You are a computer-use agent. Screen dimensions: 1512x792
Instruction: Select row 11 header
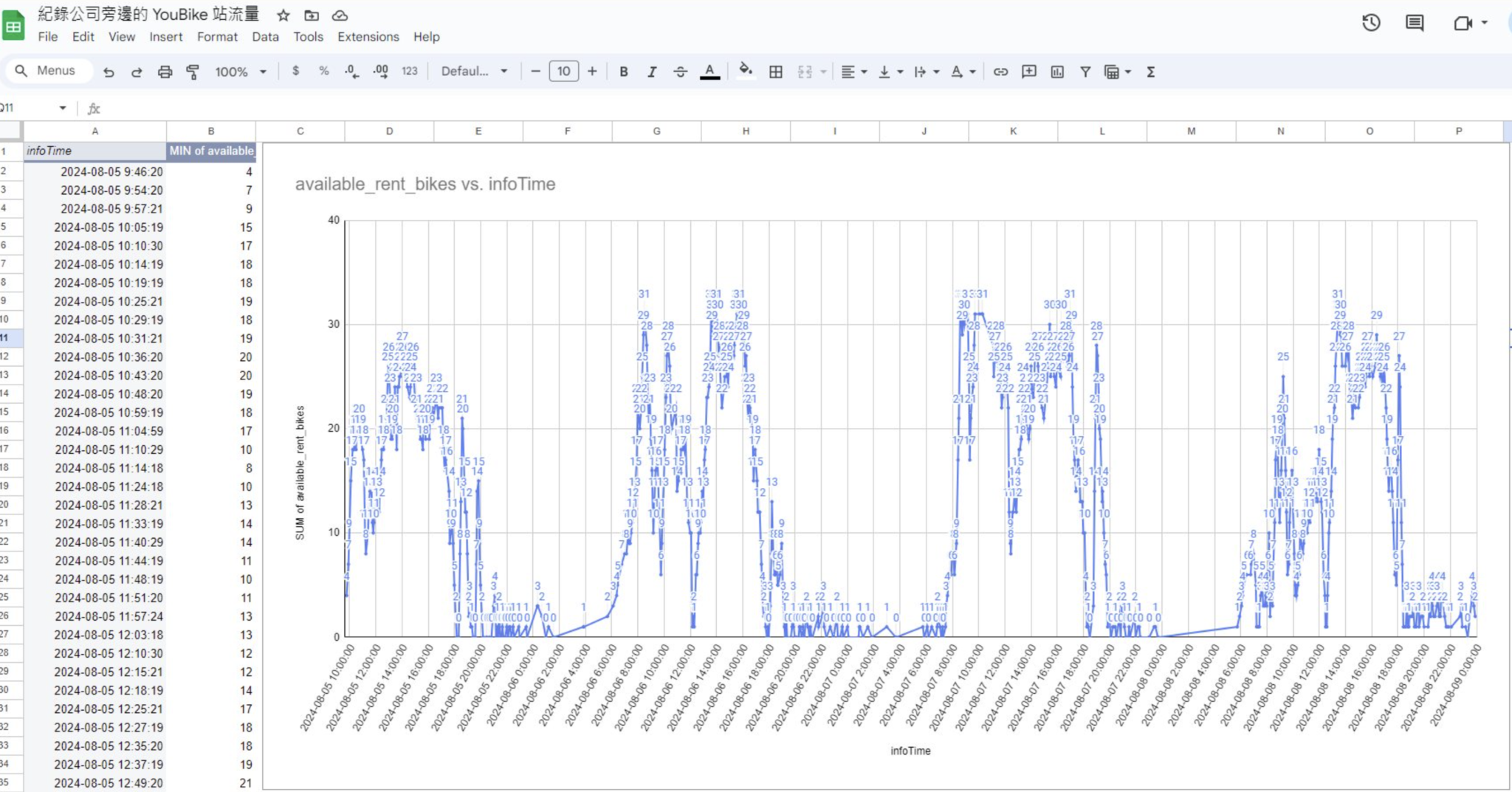[x=11, y=338]
